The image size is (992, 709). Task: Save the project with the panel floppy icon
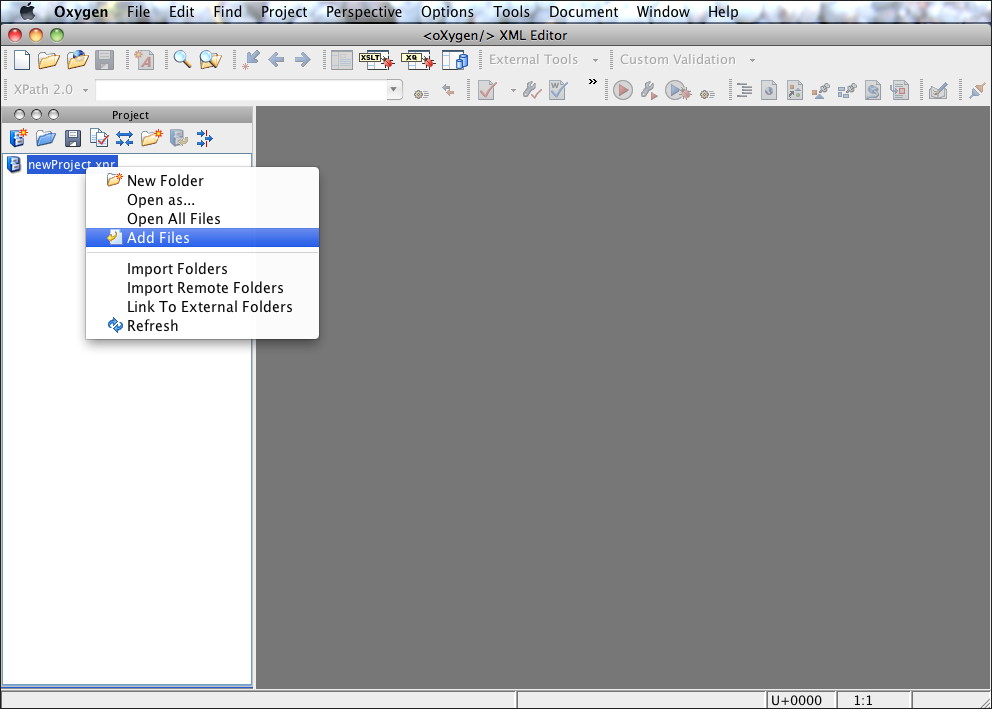(x=73, y=138)
